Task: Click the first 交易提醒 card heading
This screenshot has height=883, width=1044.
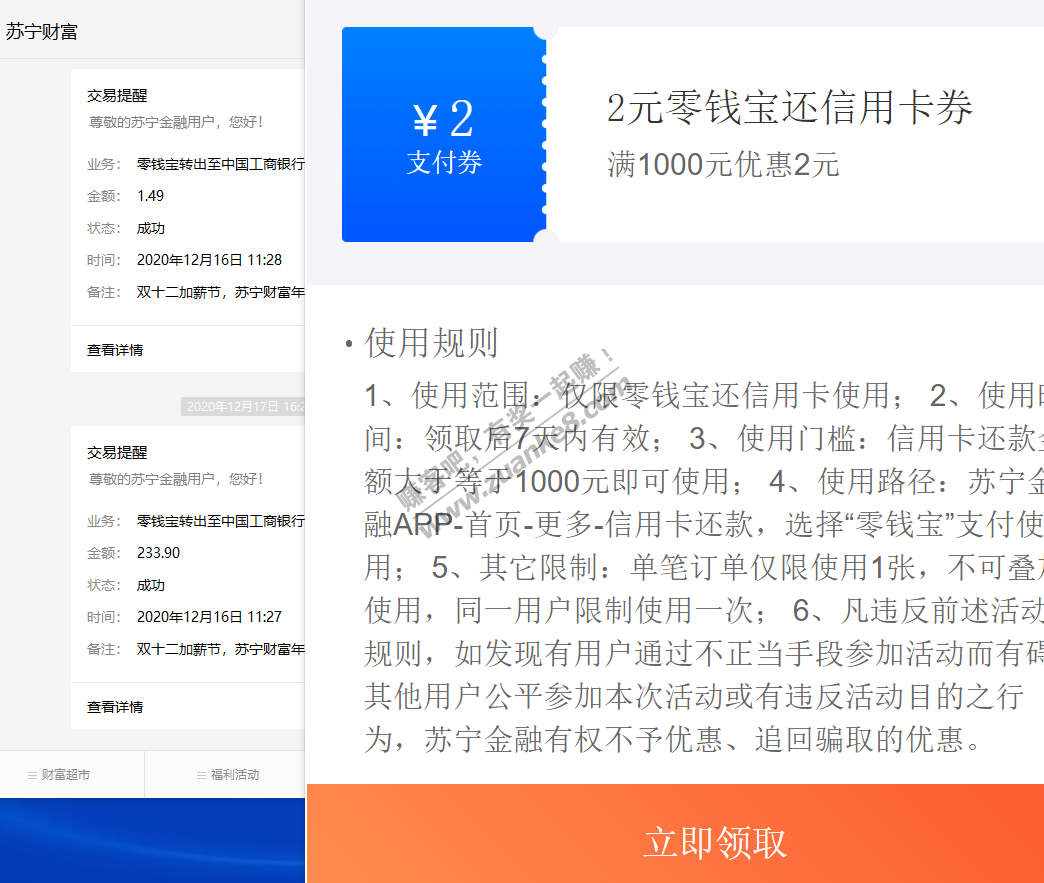Action: click(117, 95)
